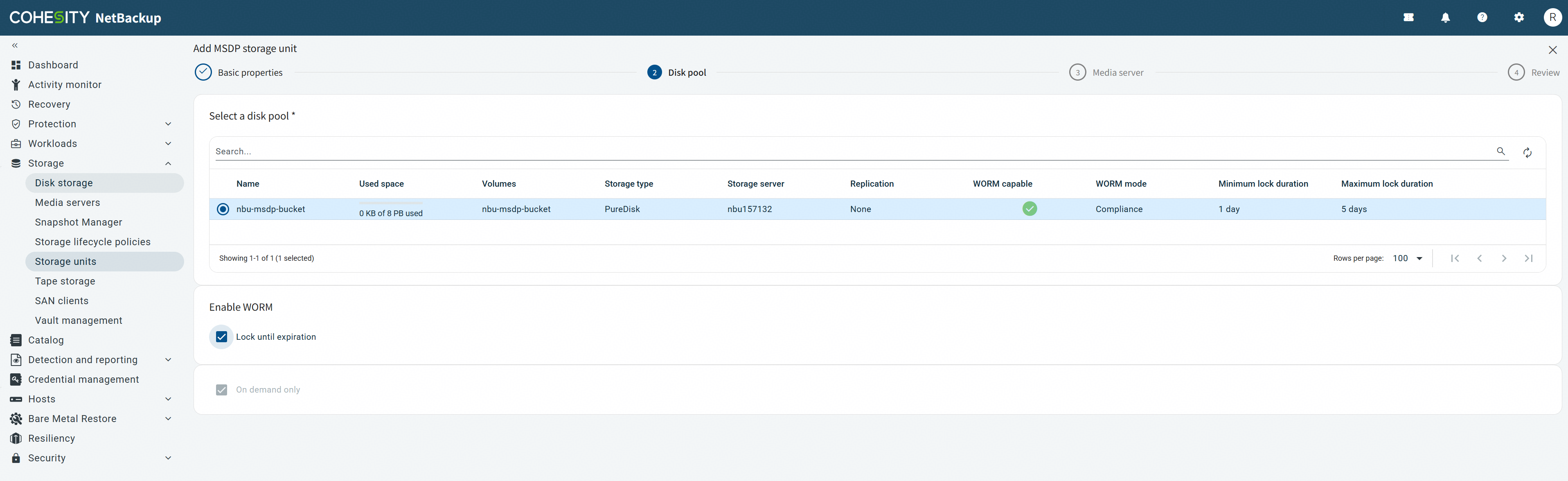Click Cohesity NetBackup logo
1568x481 pixels.
coord(85,18)
